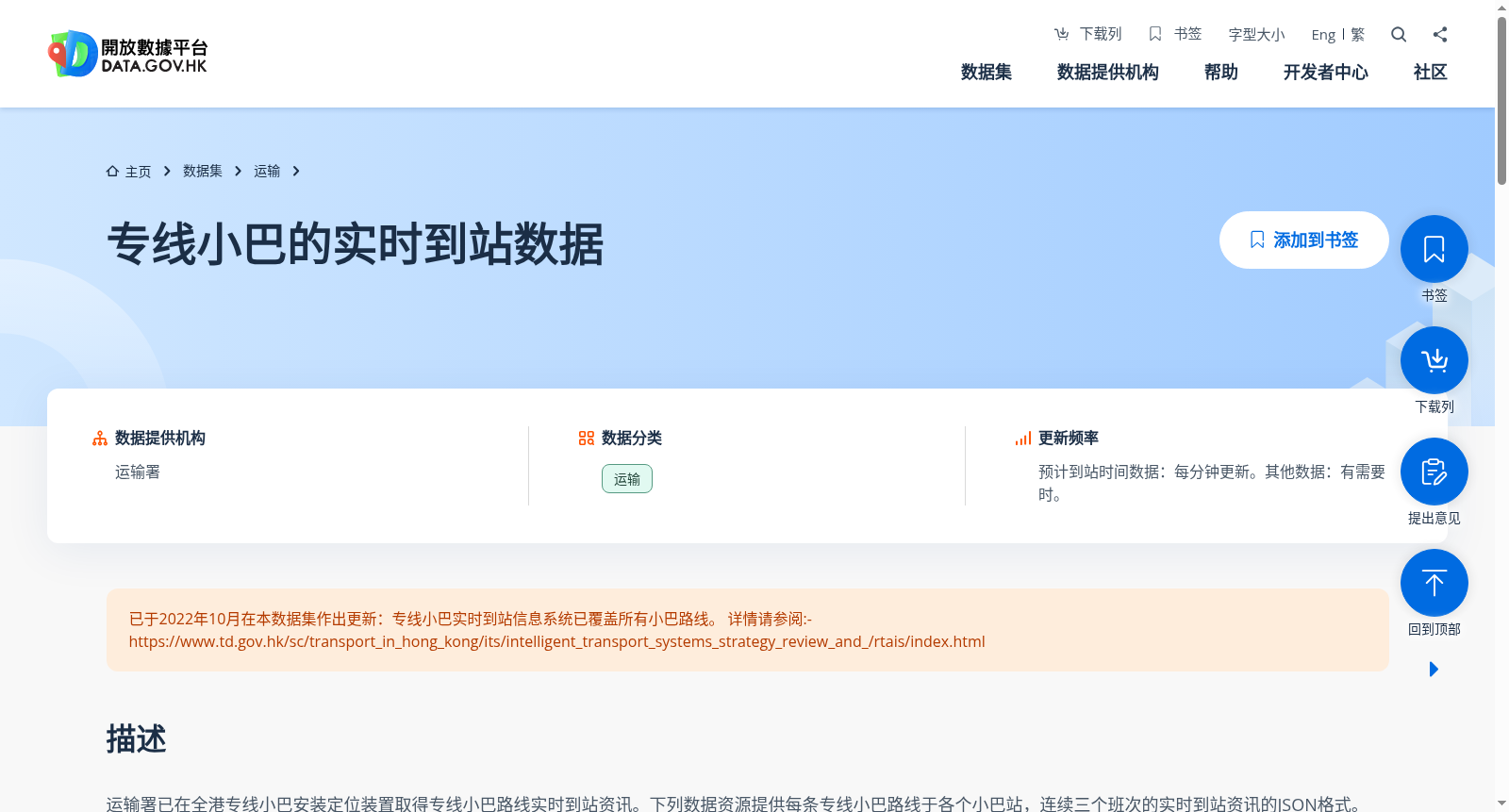This screenshot has width=1509, height=812.
Task: Click the round 书签 floating icon
Action: click(x=1434, y=249)
